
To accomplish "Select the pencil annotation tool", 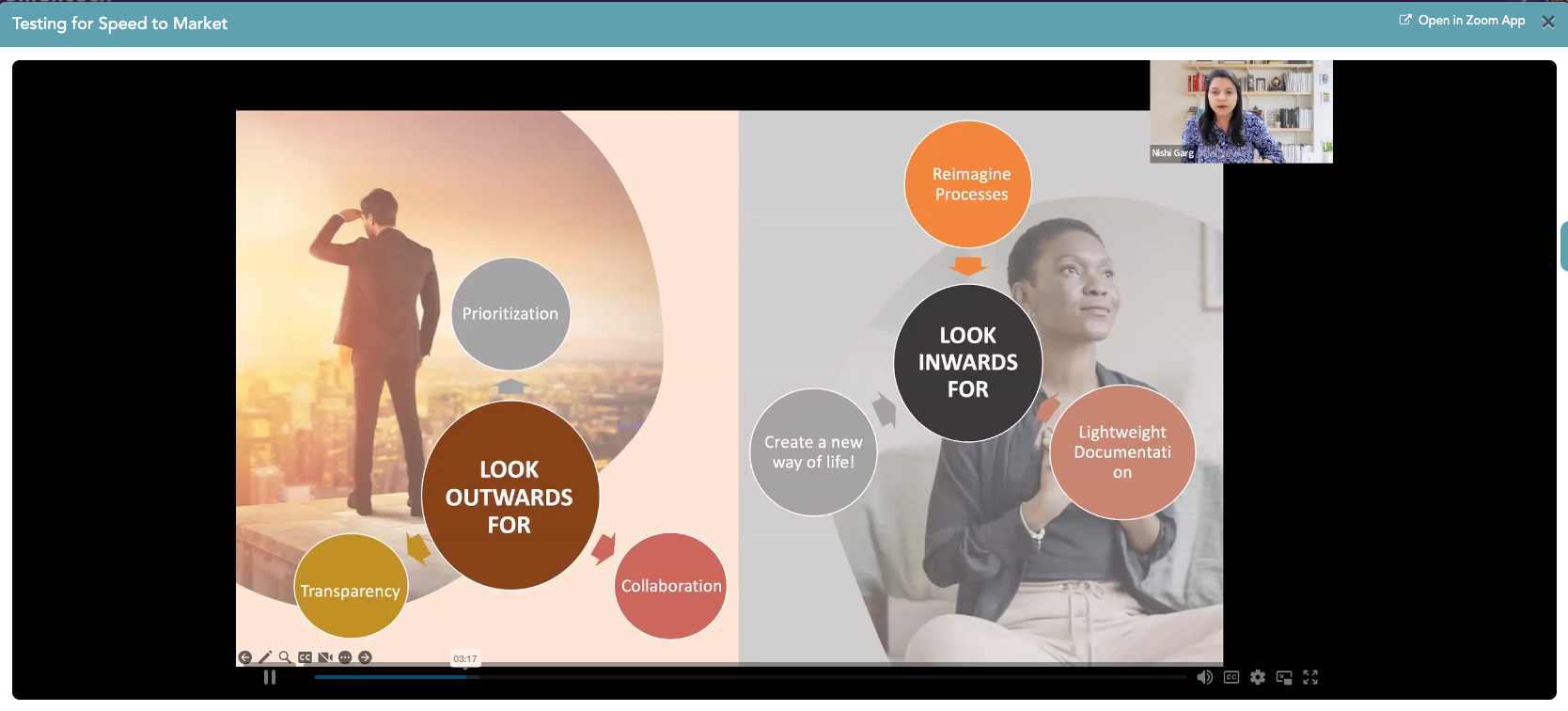I will pyautogui.click(x=265, y=657).
